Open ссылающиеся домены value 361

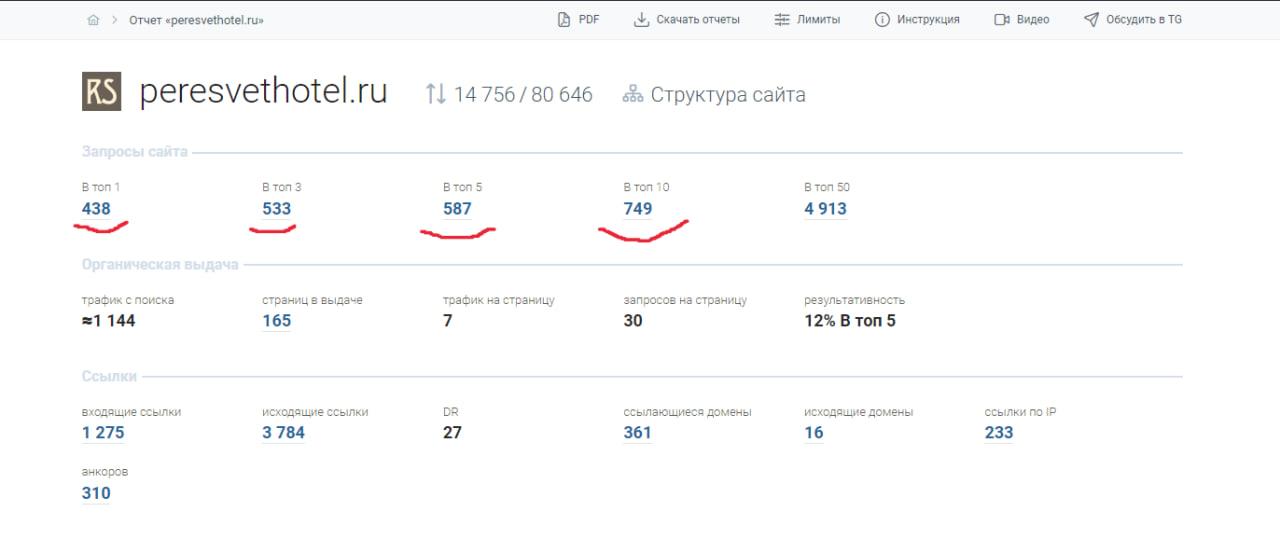pyautogui.click(x=638, y=433)
